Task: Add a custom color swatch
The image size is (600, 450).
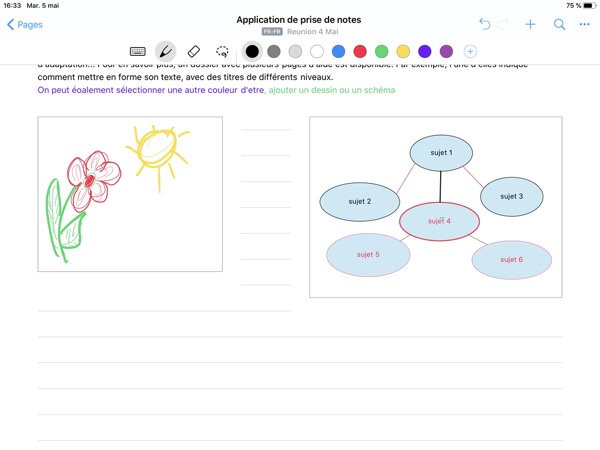Action: [470, 51]
